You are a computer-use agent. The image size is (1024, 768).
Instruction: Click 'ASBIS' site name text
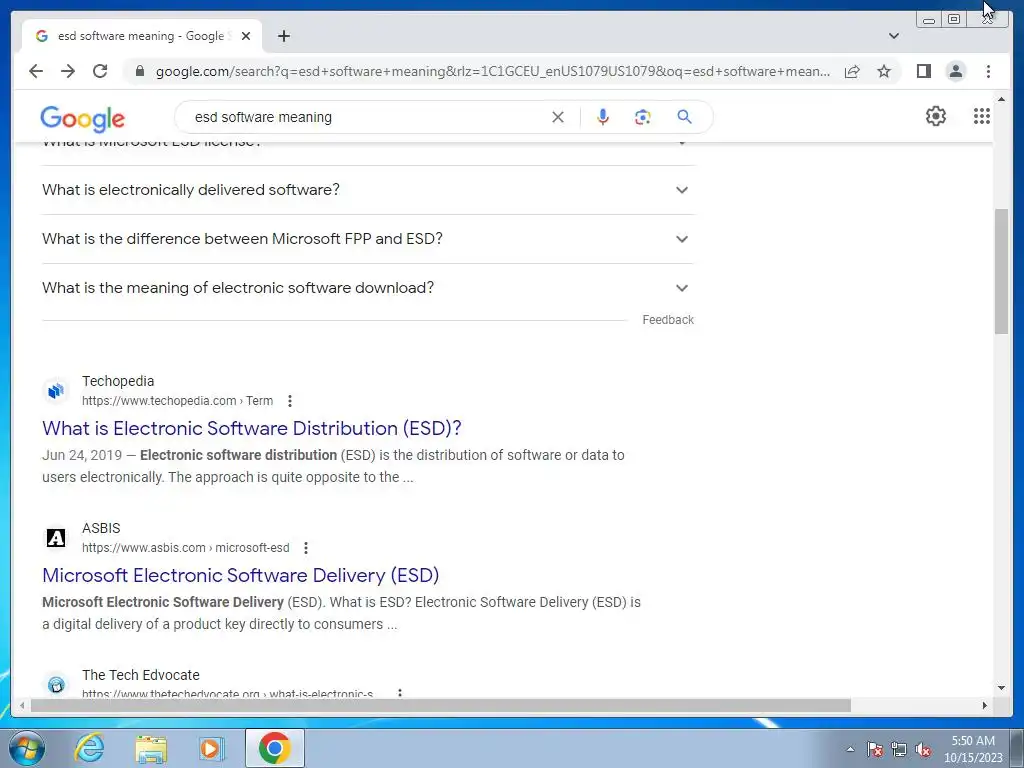pos(101,528)
